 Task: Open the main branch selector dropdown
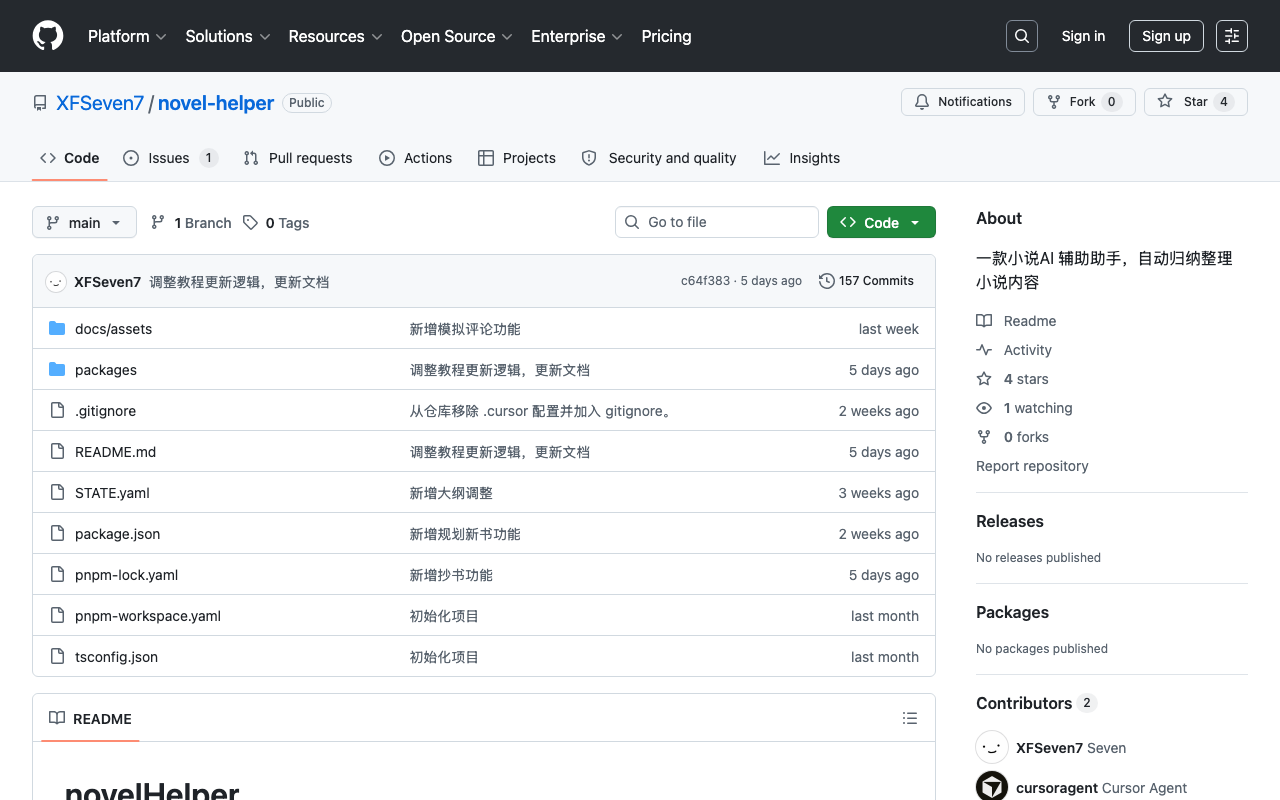84,222
